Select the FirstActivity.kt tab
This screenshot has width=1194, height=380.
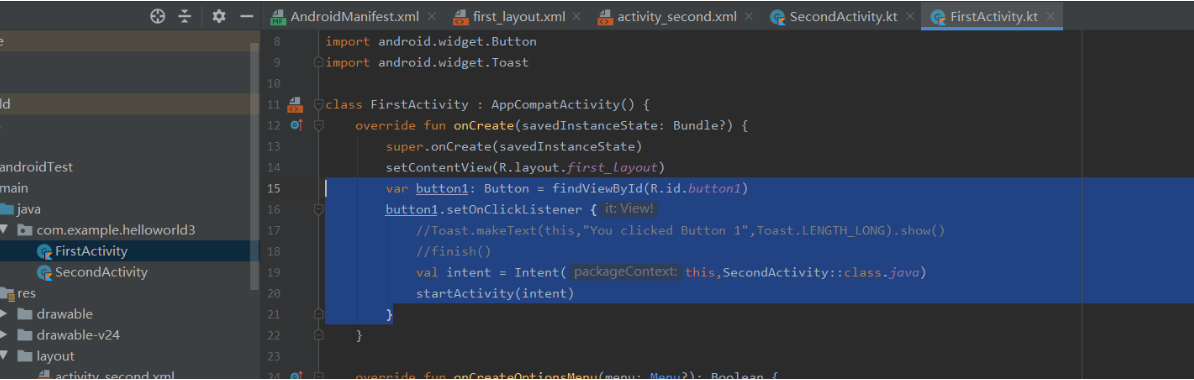(992, 16)
